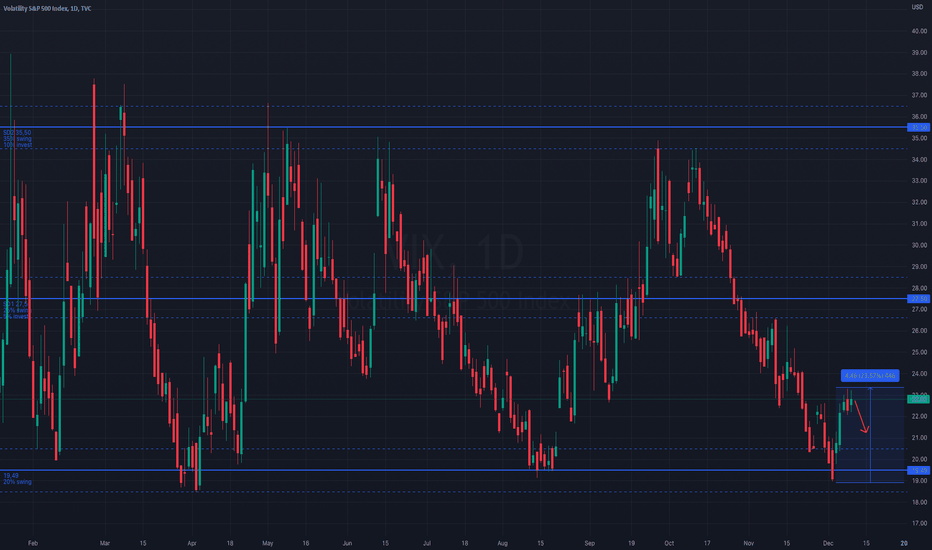This screenshot has height=550, width=932.
Task: Click the 31.00 price axis label
Action: pos(919,224)
